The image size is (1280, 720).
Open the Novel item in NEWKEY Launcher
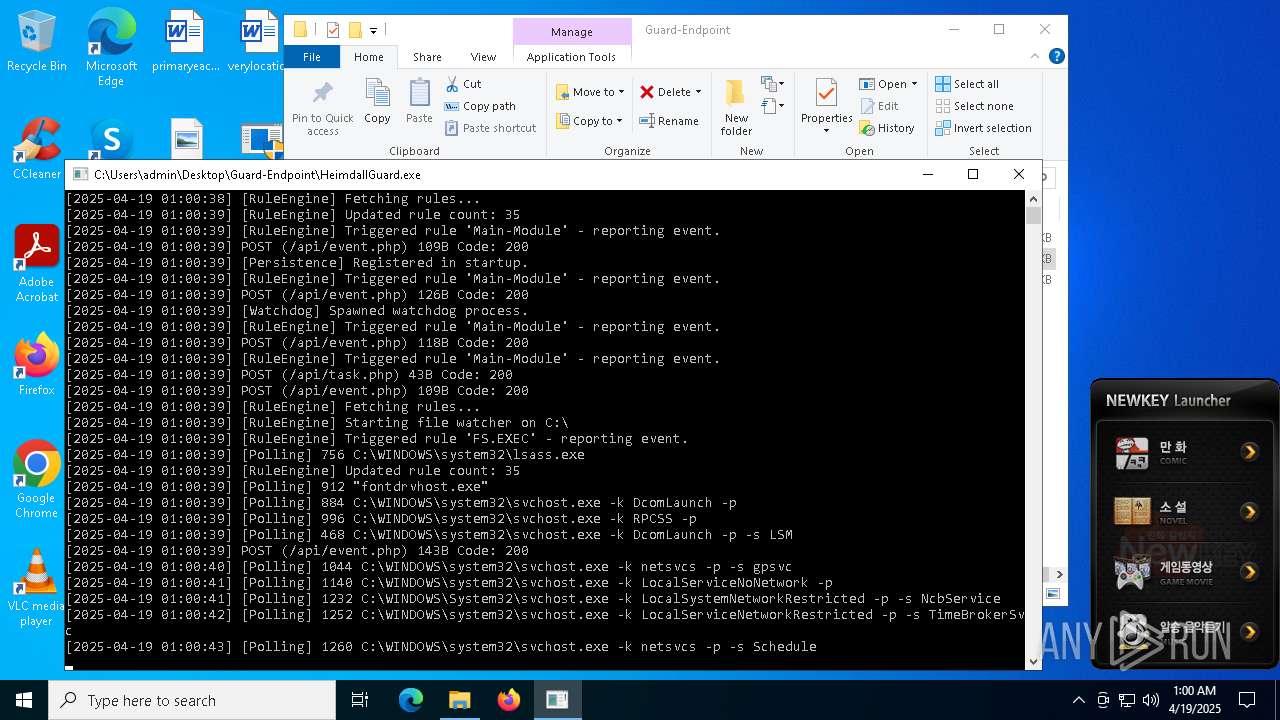coord(1186,512)
